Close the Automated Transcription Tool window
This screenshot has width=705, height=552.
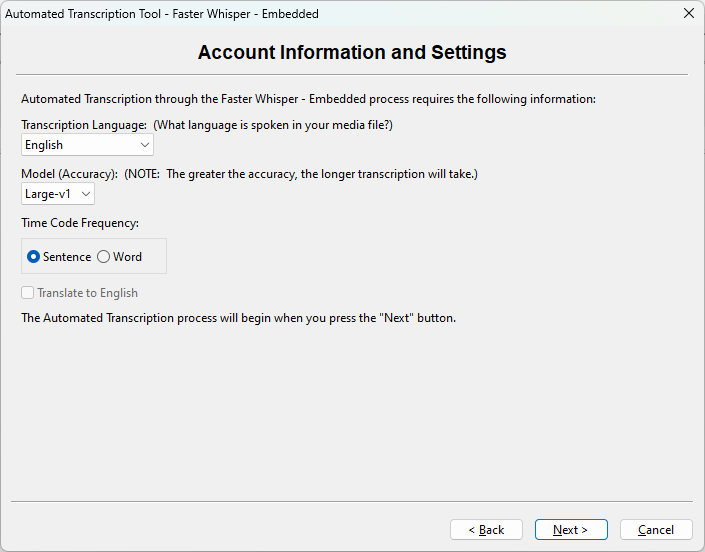coord(688,14)
